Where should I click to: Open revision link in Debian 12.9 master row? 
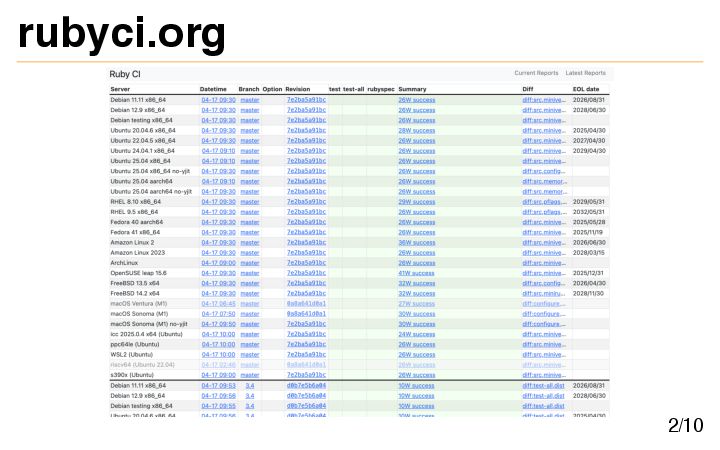click(x=306, y=110)
